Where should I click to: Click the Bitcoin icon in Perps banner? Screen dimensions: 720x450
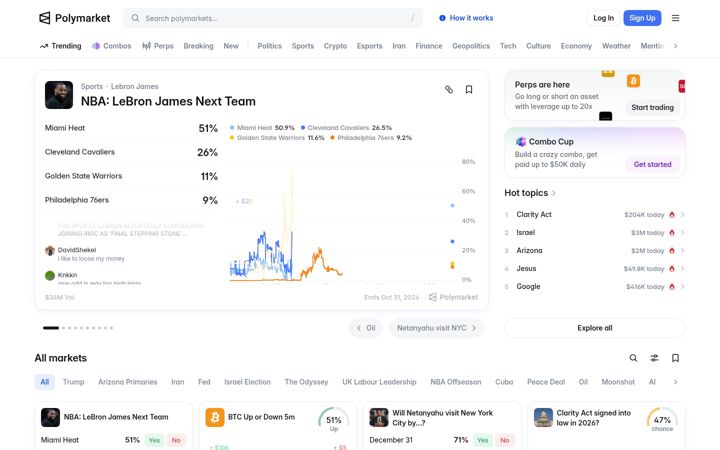[x=633, y=81]
